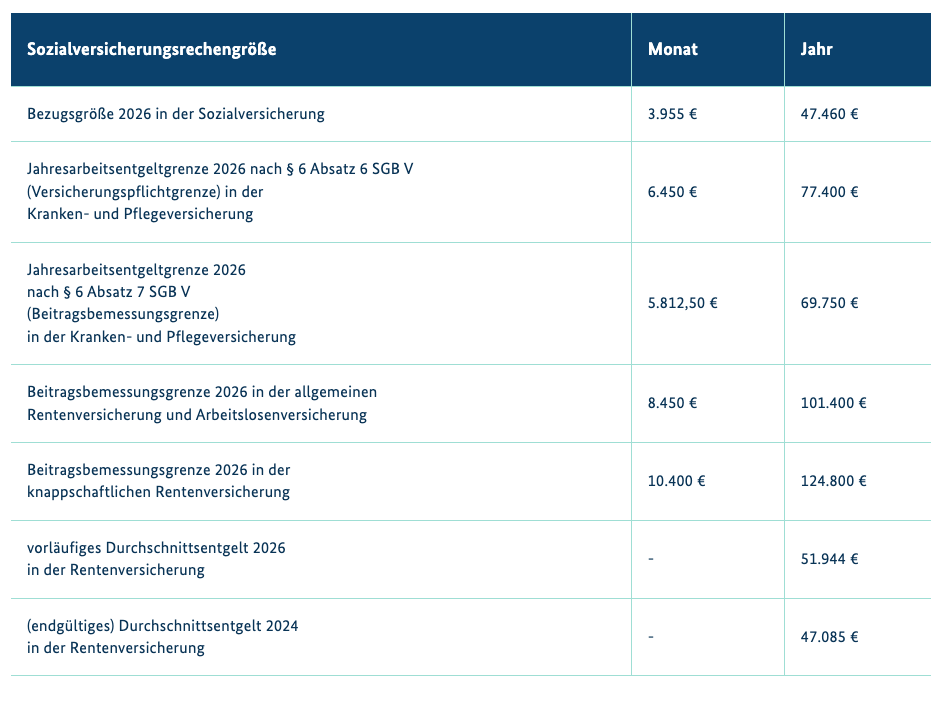Click the 47.085 € Durchschnittsentgelt 2024 value
The image size is (943, 710).
point(829,637)
